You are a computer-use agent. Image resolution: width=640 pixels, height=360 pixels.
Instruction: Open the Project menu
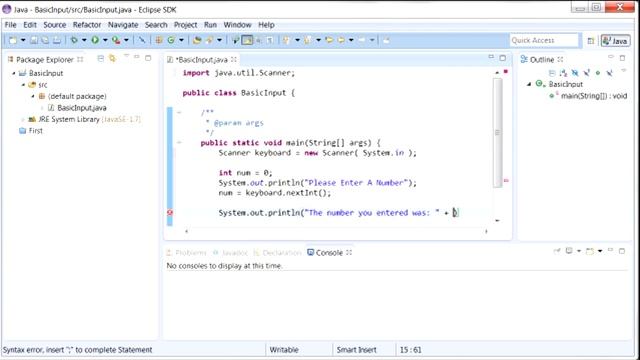(x=185, y=25)
